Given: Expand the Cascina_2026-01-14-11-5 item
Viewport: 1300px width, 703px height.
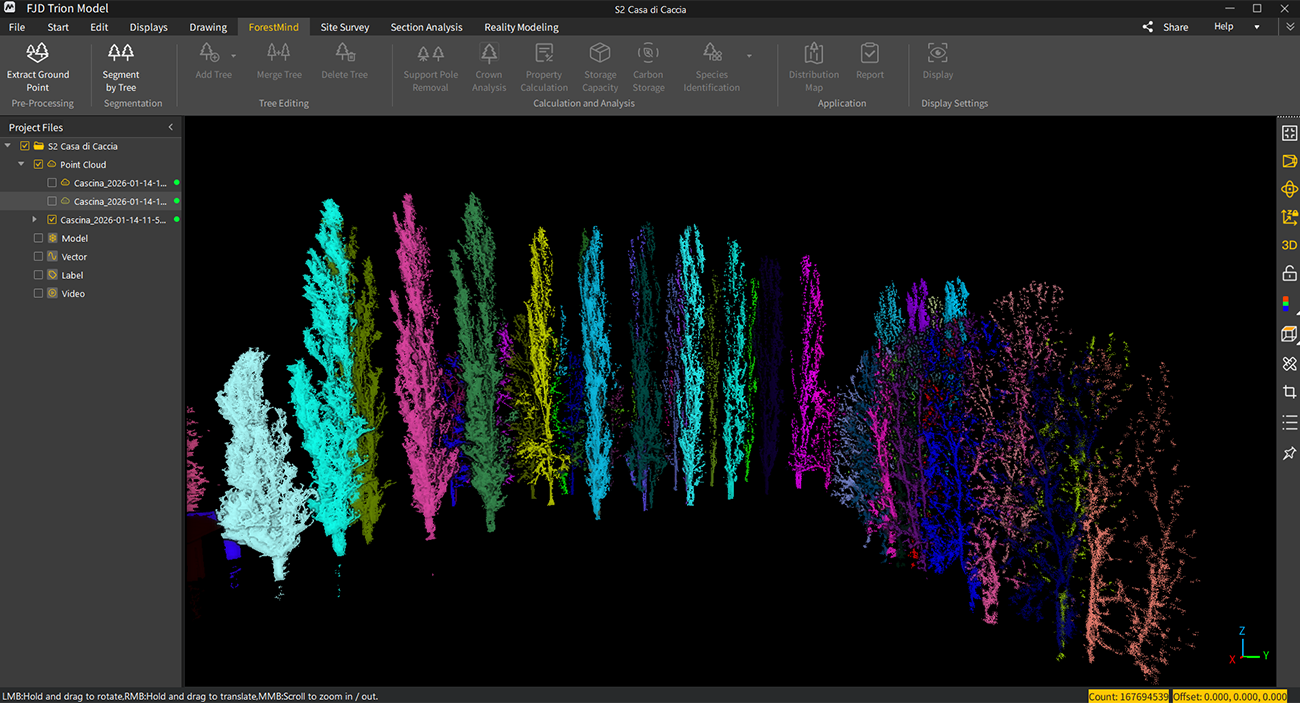Looking at the screenshot, I should [x=35, y=220].
